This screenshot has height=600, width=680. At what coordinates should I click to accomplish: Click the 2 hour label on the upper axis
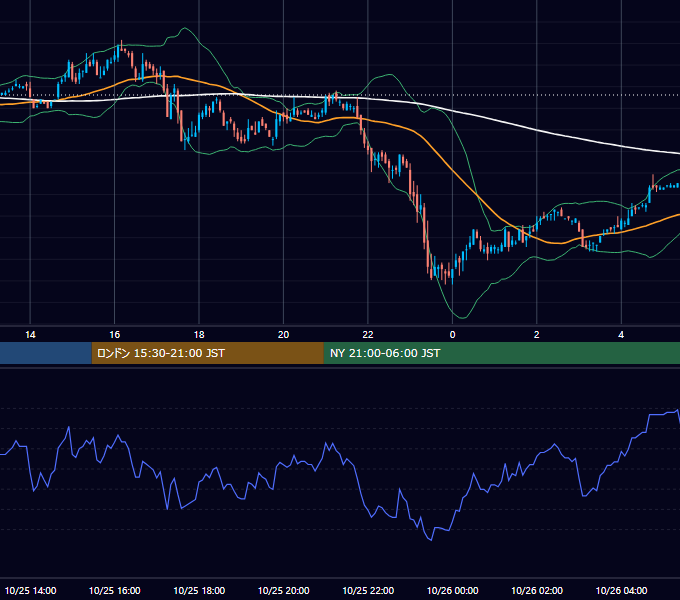(x=537, y=335)
